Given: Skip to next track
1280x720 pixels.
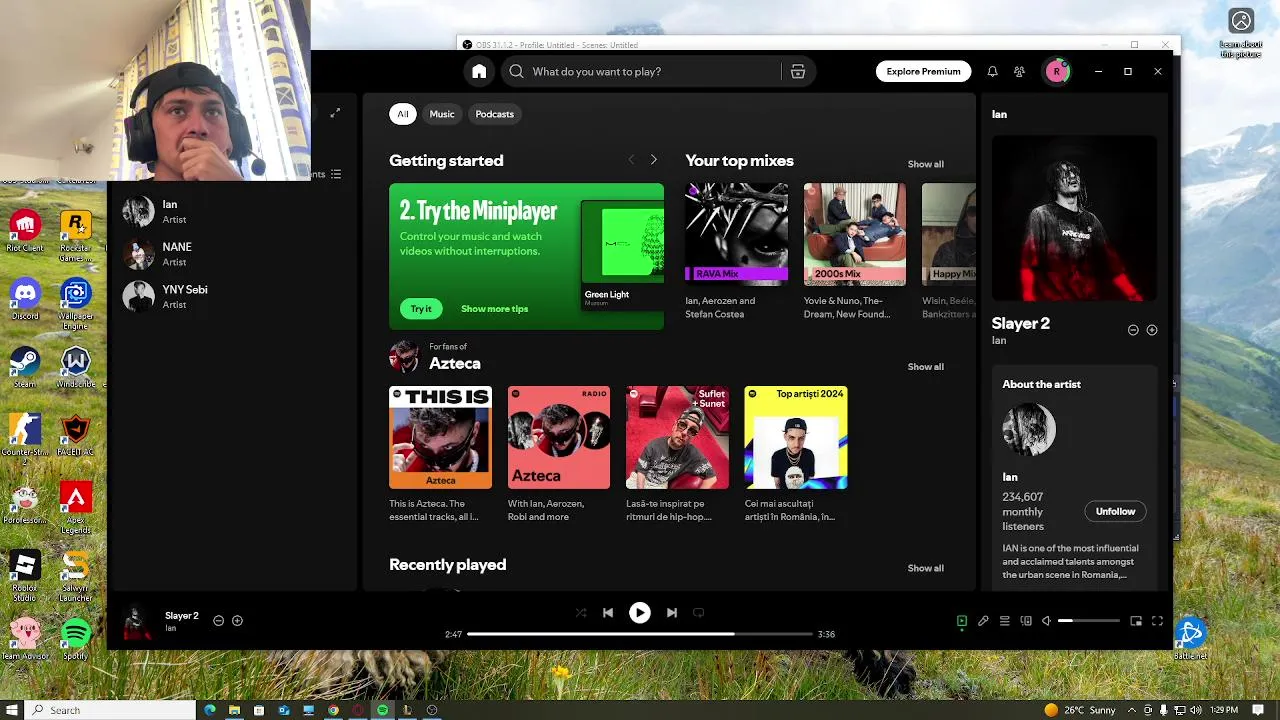Looking at the screenshot, I should tap(672, 612).
